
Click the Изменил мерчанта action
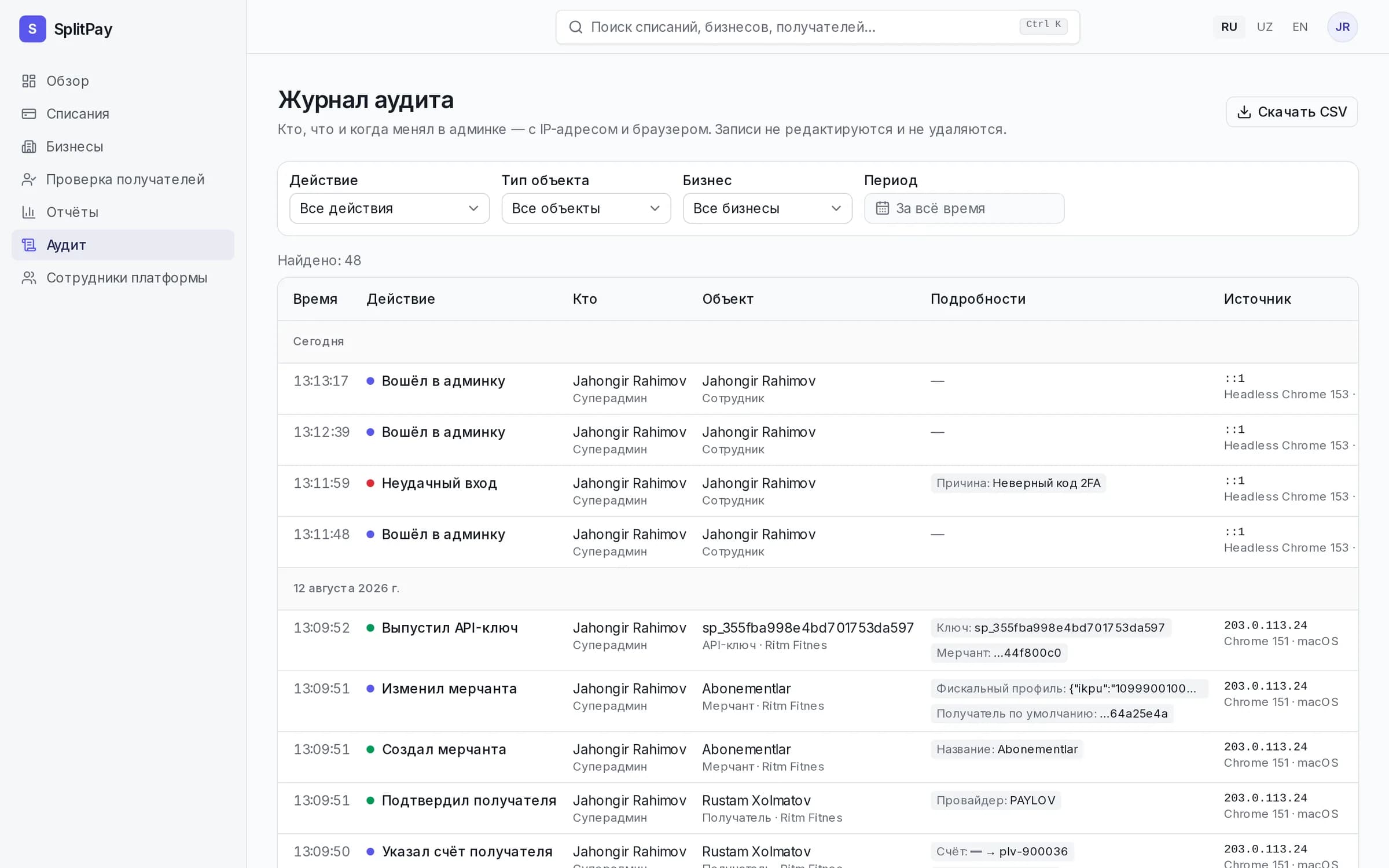coord(449,689)
